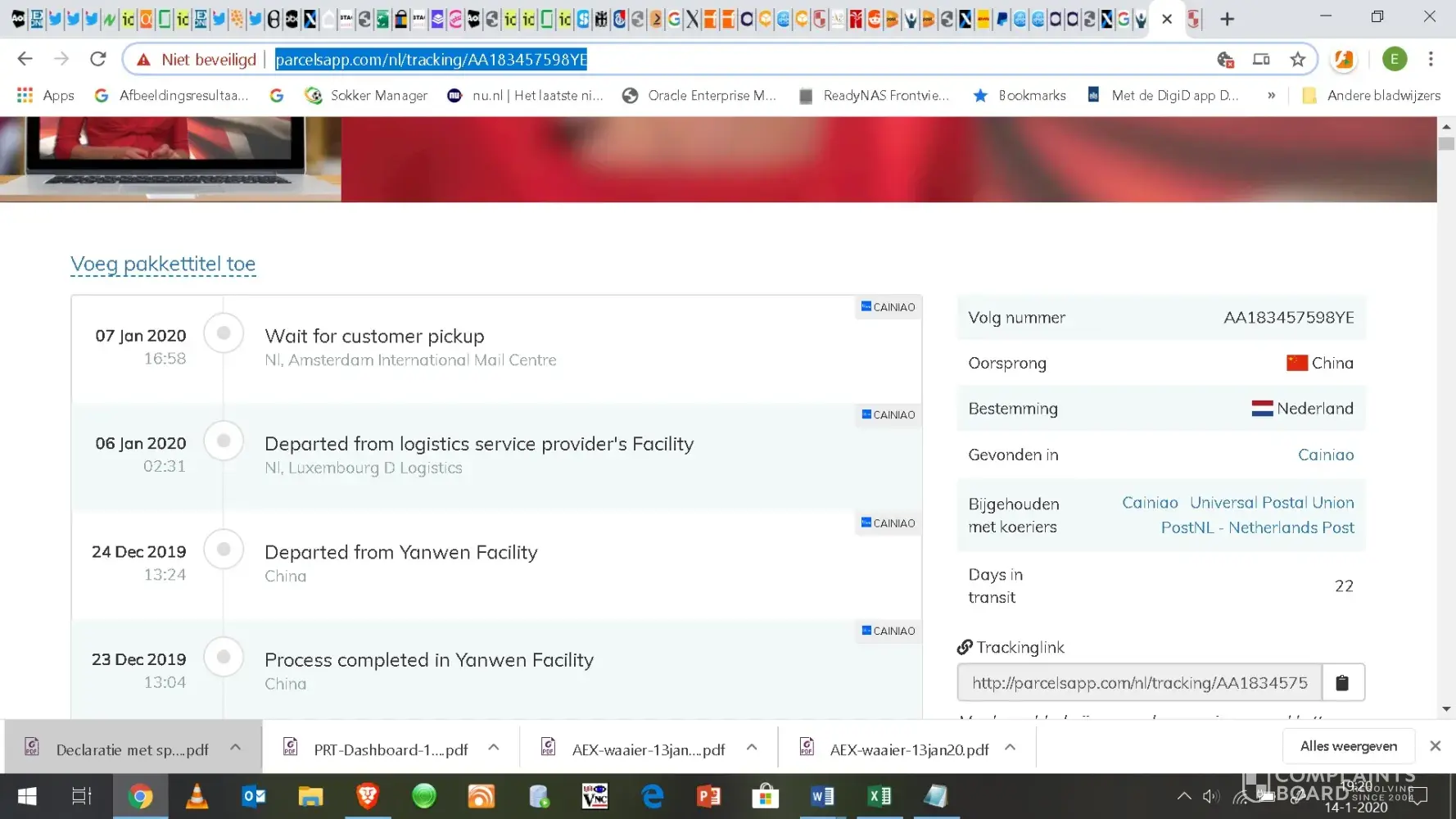Screen dimensions: 1456x819
Task: Click the CAINIAO badge on 24 Dec event
Action: click(x=889, y=523)
